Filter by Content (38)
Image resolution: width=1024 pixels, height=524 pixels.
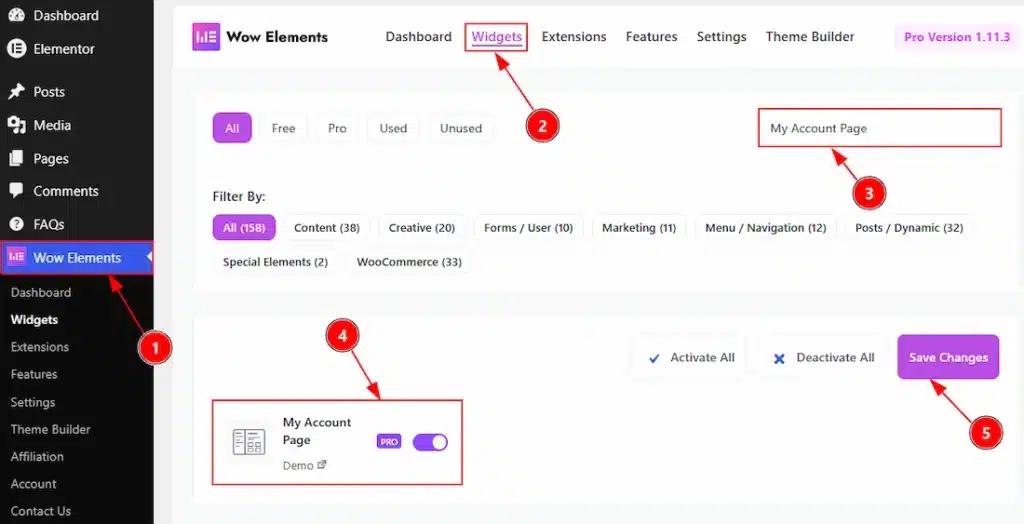point(327,227)
